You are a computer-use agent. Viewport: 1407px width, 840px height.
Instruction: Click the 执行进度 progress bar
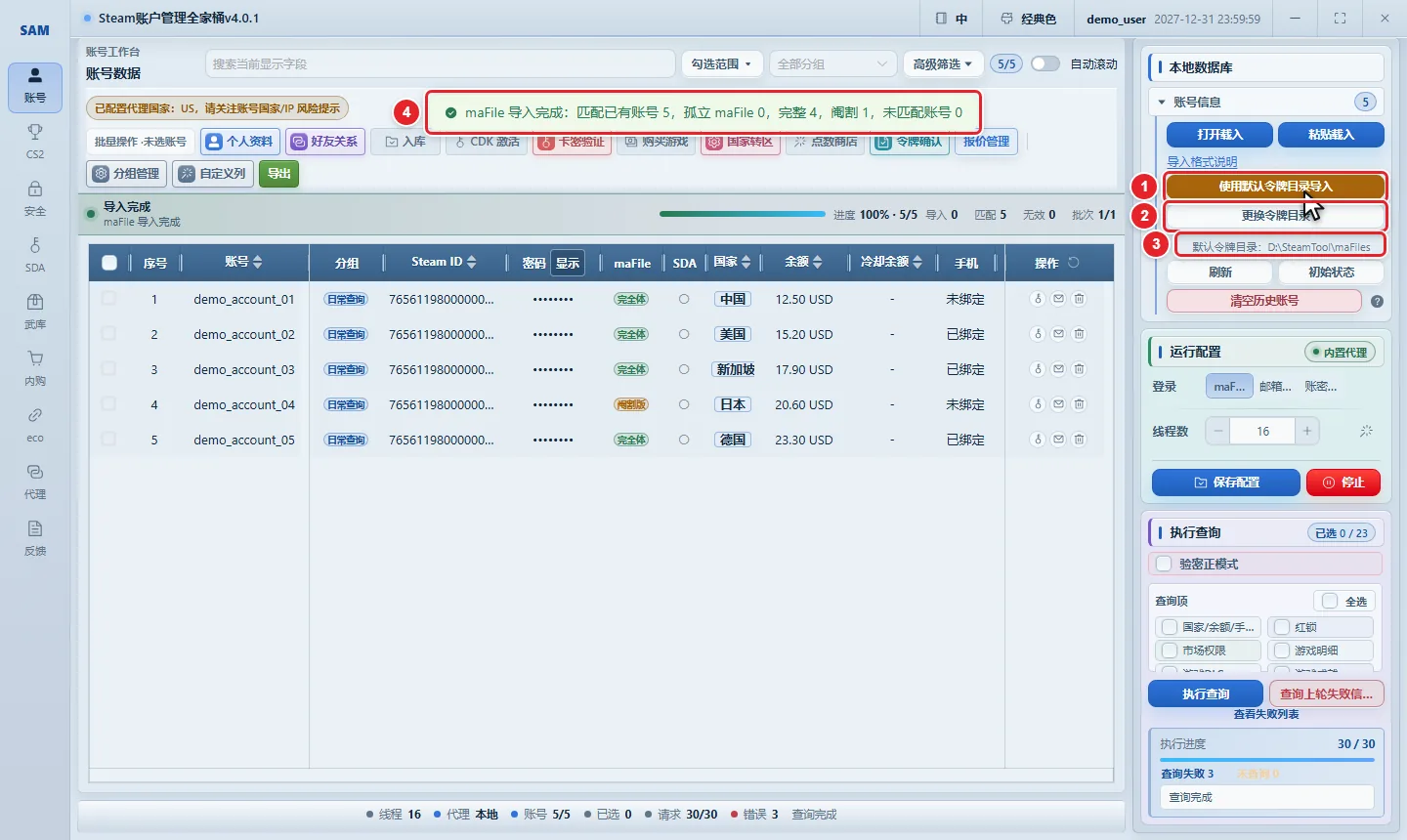pyautogui.click(x=1266, y=760)
